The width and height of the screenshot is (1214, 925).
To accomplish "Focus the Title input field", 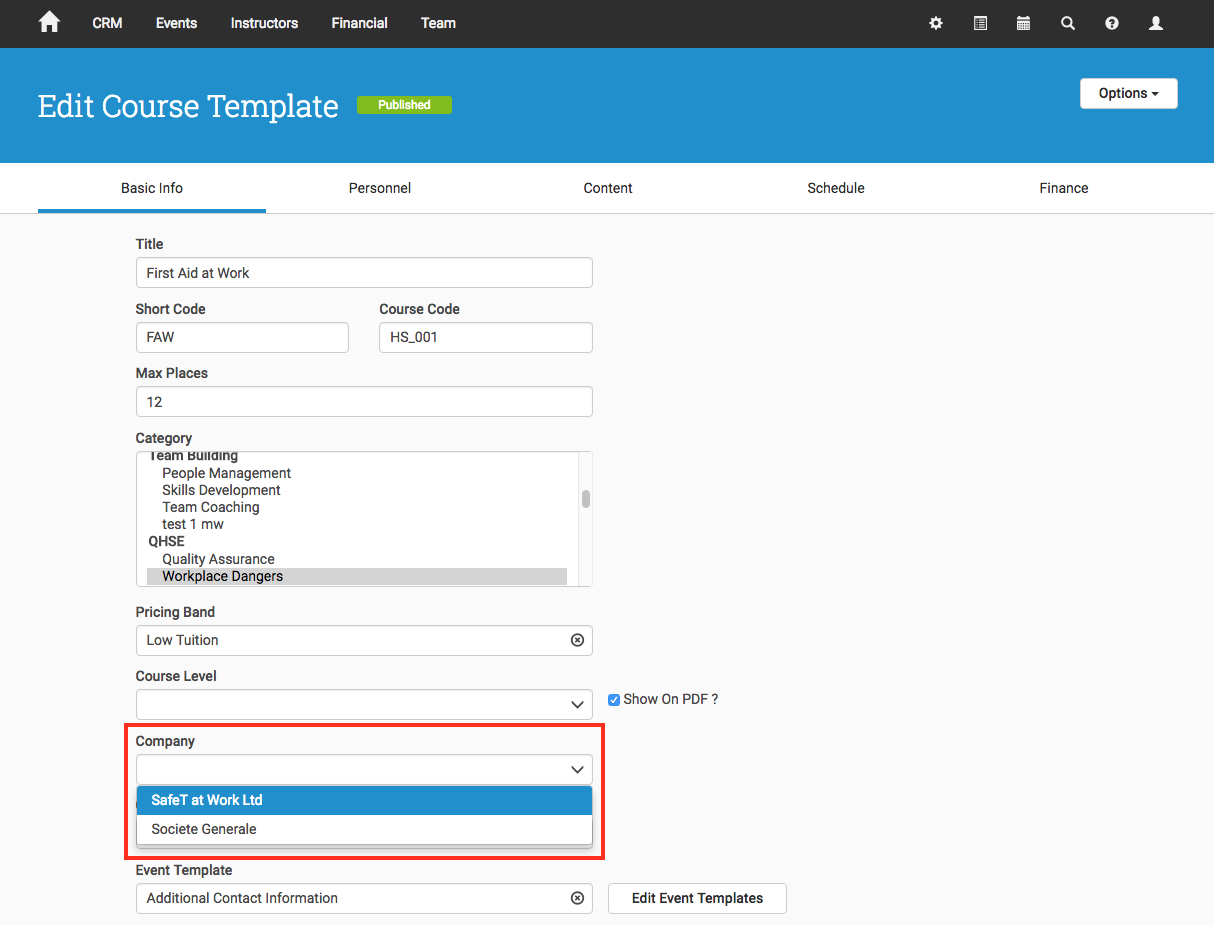I will pyautogui.click(x=364, y=273).
